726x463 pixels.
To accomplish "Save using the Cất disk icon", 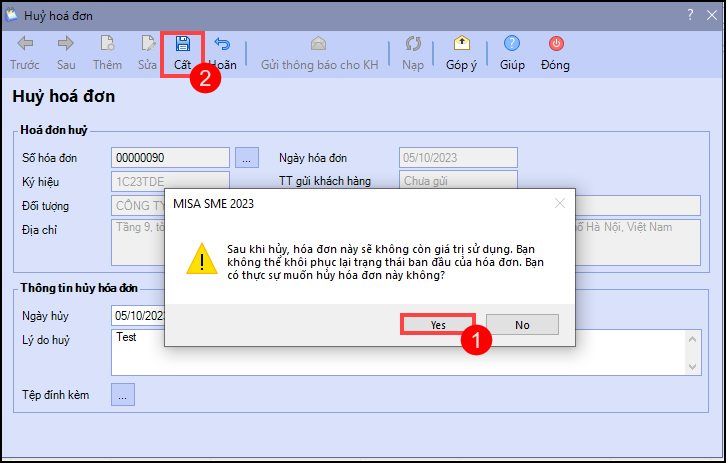I will pyautogui.click(x=182, y=44).
